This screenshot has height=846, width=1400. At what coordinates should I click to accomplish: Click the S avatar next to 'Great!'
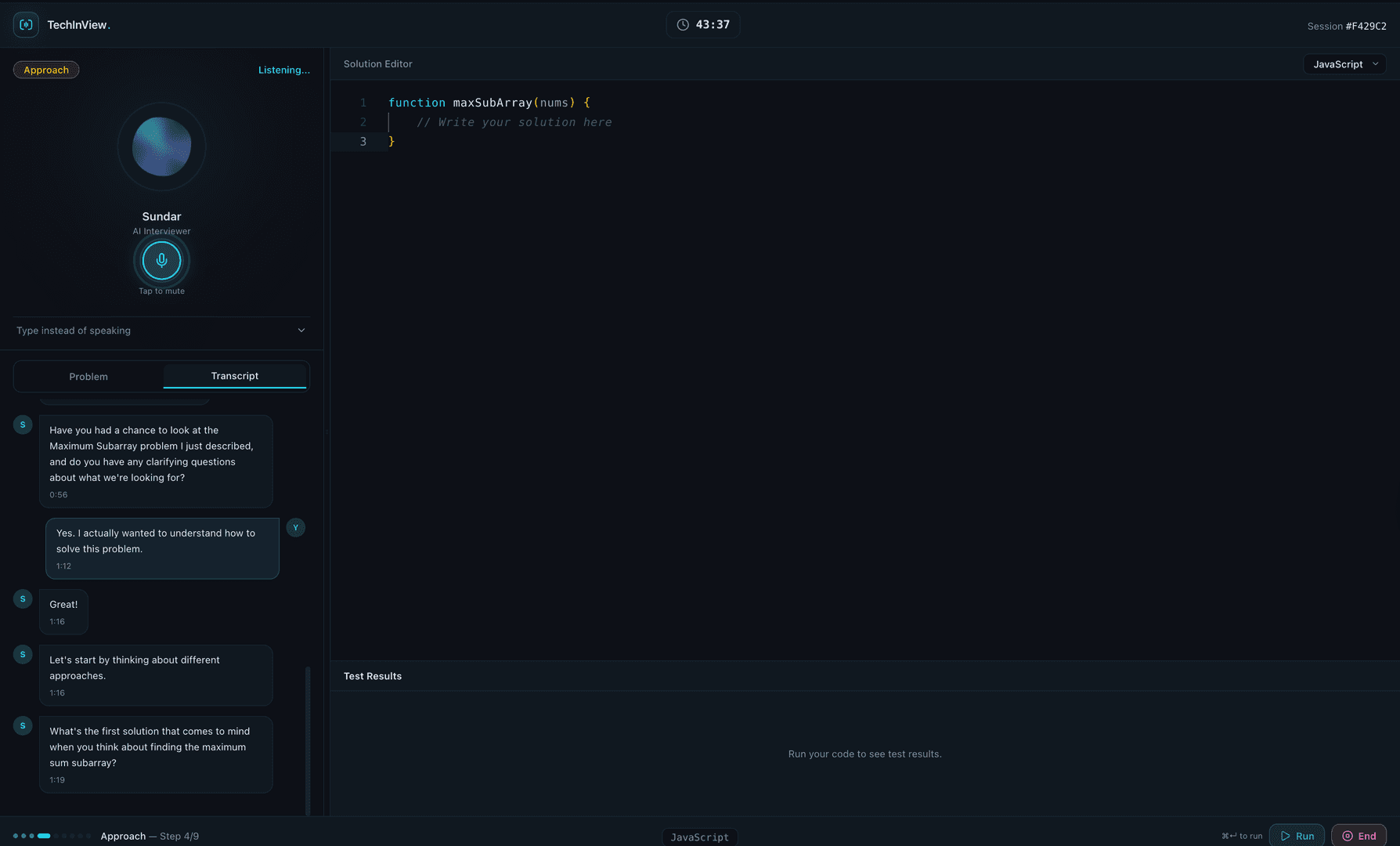point(23,598)
